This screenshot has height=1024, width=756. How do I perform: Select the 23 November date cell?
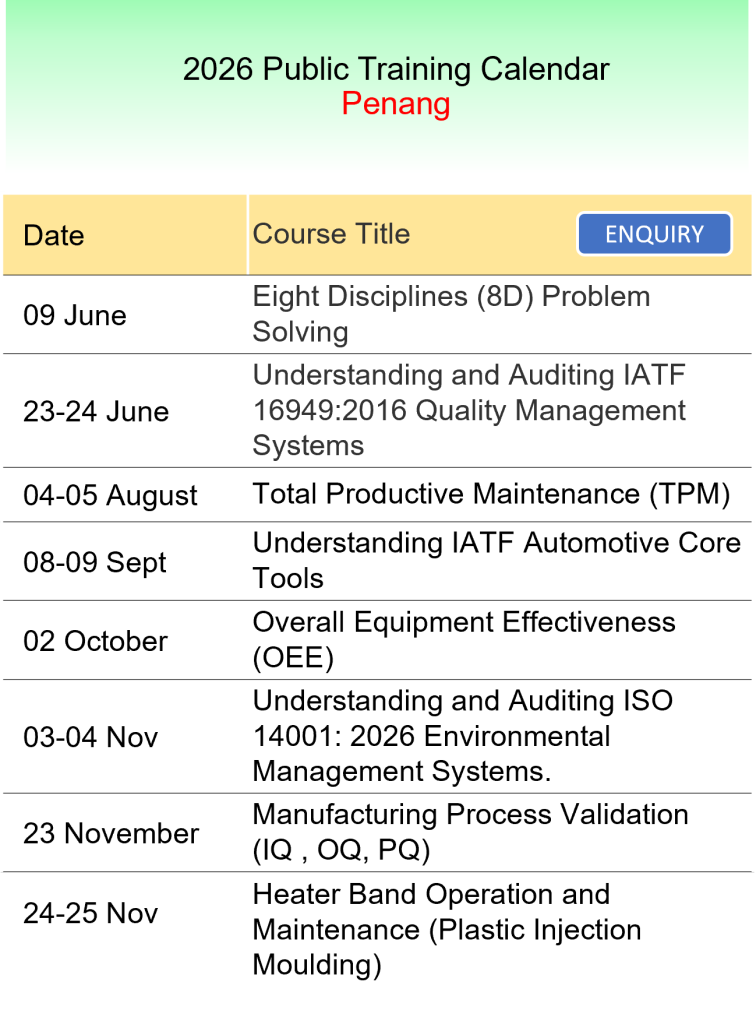point(111,833)
